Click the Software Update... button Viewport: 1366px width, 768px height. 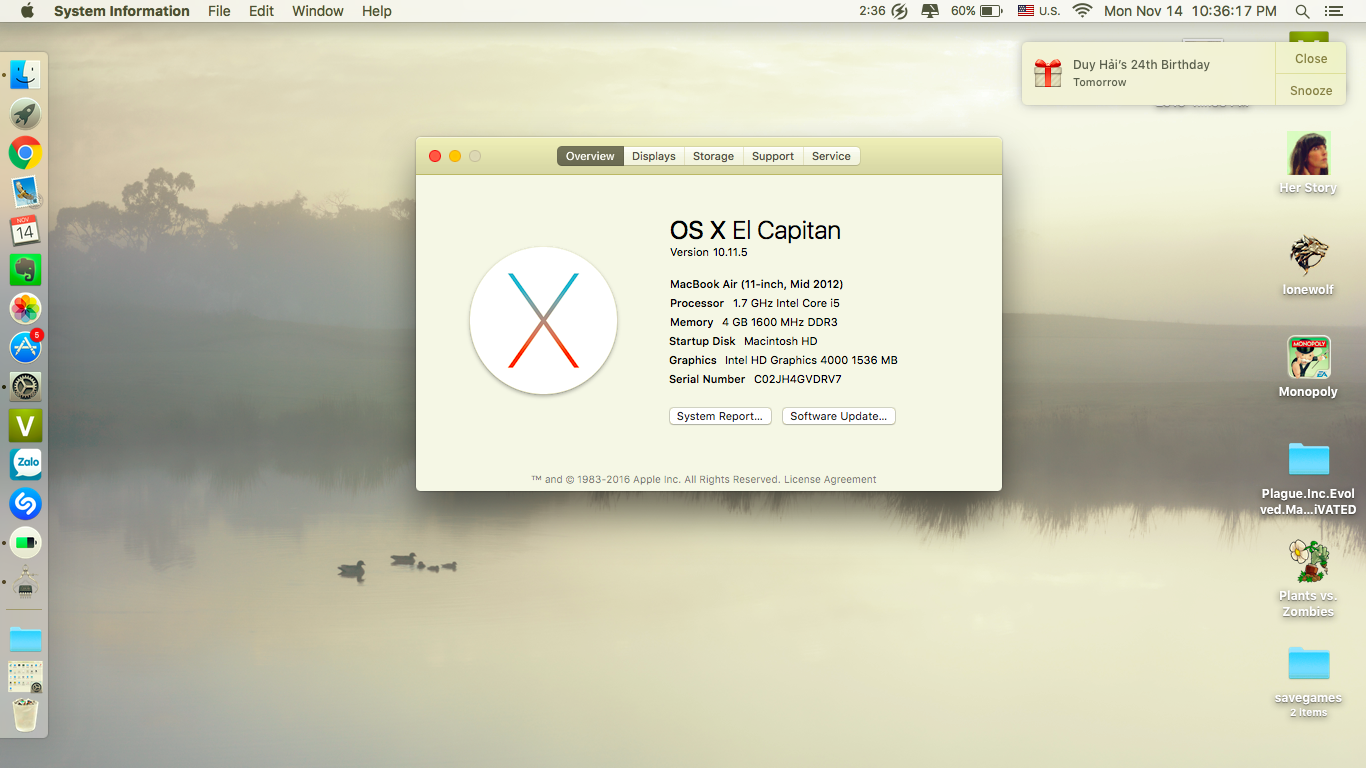pos(838,416)
